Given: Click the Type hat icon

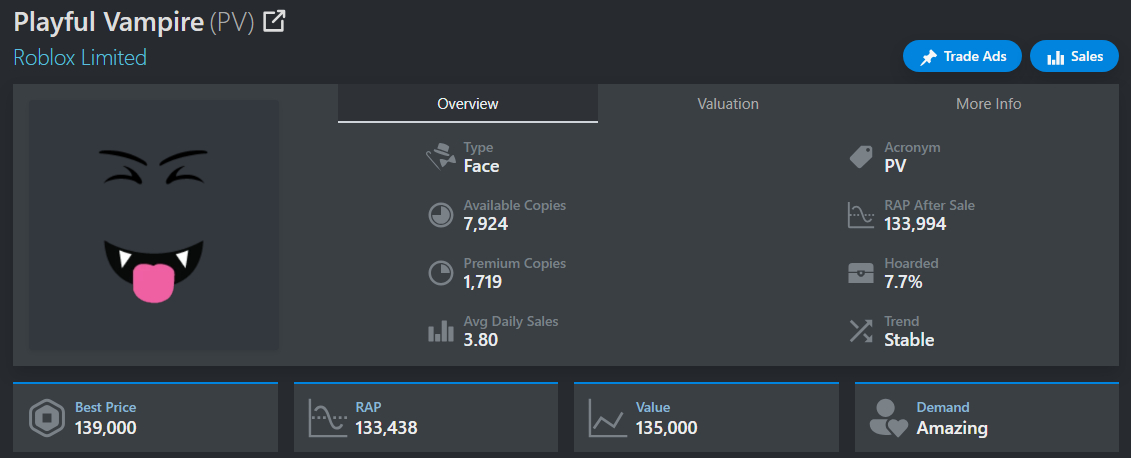Looking at the screenshot, I should [x=440, y=157].
